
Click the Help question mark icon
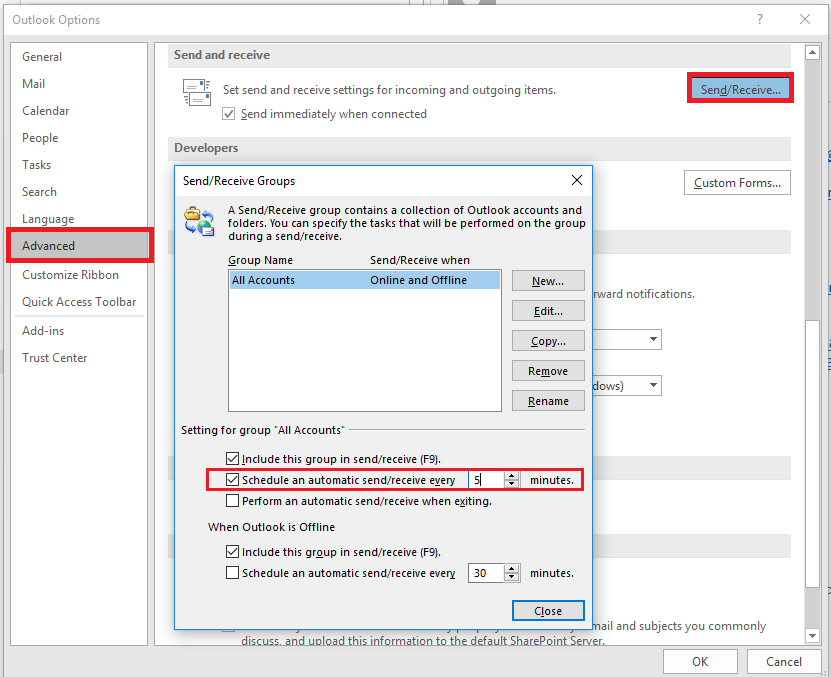[x=758, y=19]
